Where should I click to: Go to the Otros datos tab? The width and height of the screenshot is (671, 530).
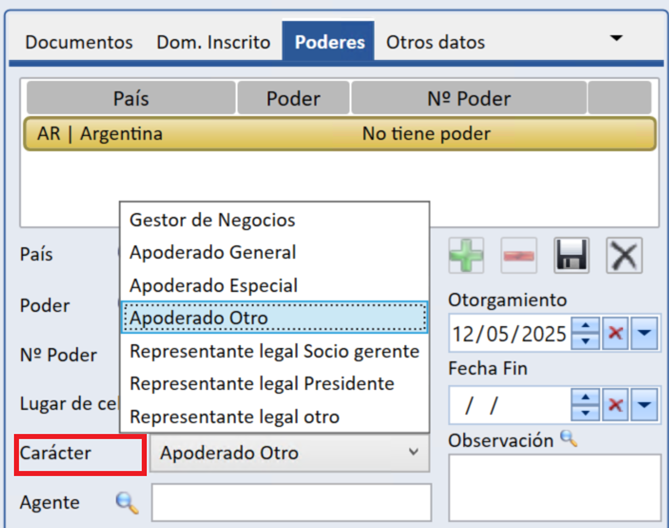pos(435,42)
